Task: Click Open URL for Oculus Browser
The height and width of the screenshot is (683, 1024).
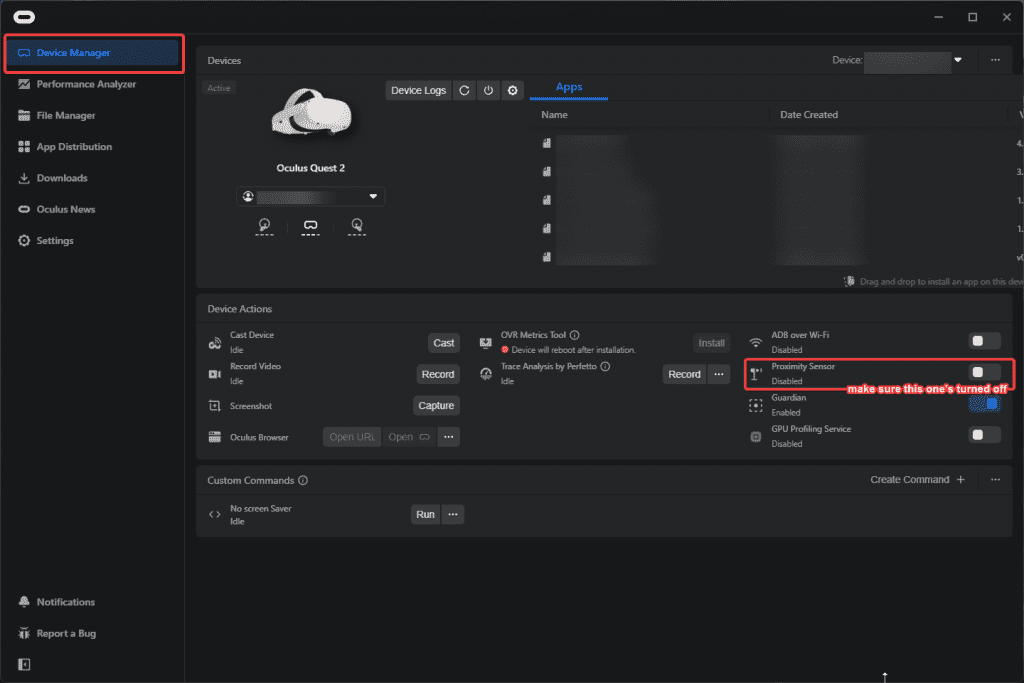Action: click(352, 437)
